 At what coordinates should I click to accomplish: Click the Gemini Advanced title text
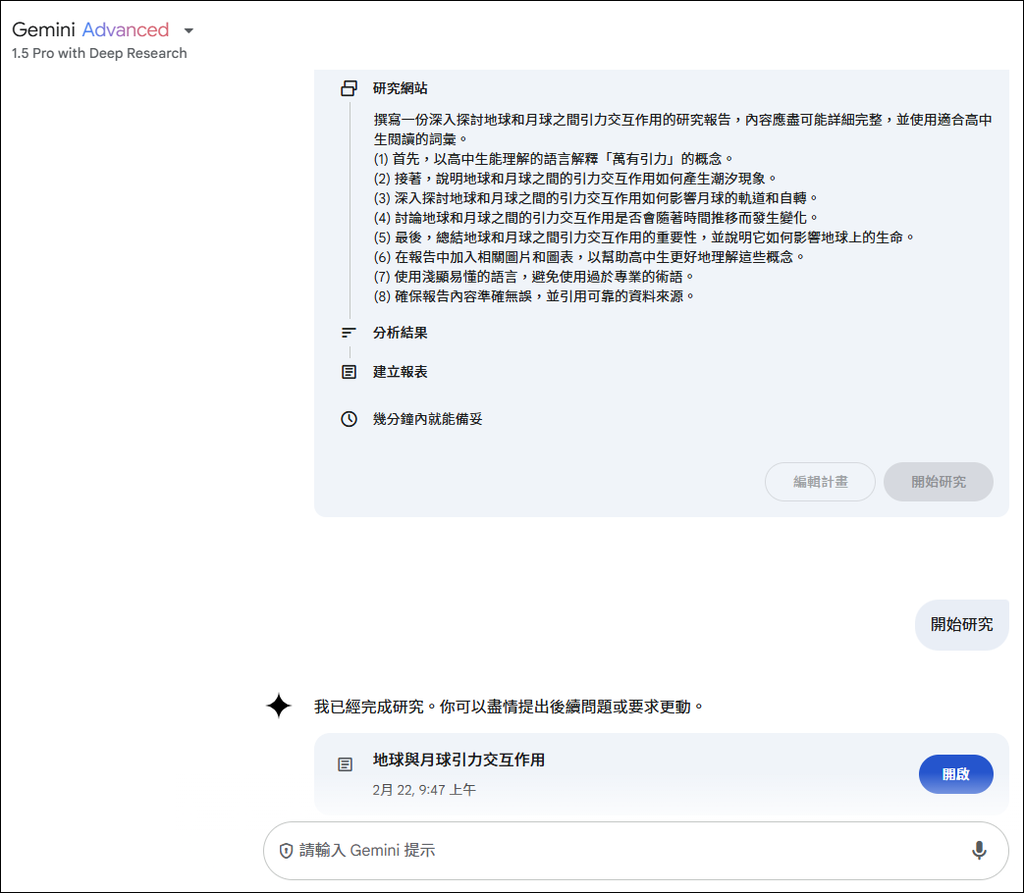90,30
